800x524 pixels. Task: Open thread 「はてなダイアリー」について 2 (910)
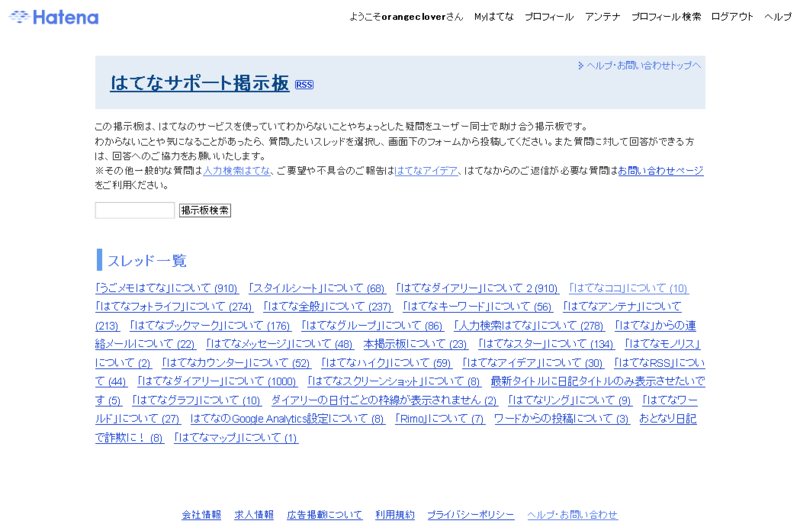(477, 288)
